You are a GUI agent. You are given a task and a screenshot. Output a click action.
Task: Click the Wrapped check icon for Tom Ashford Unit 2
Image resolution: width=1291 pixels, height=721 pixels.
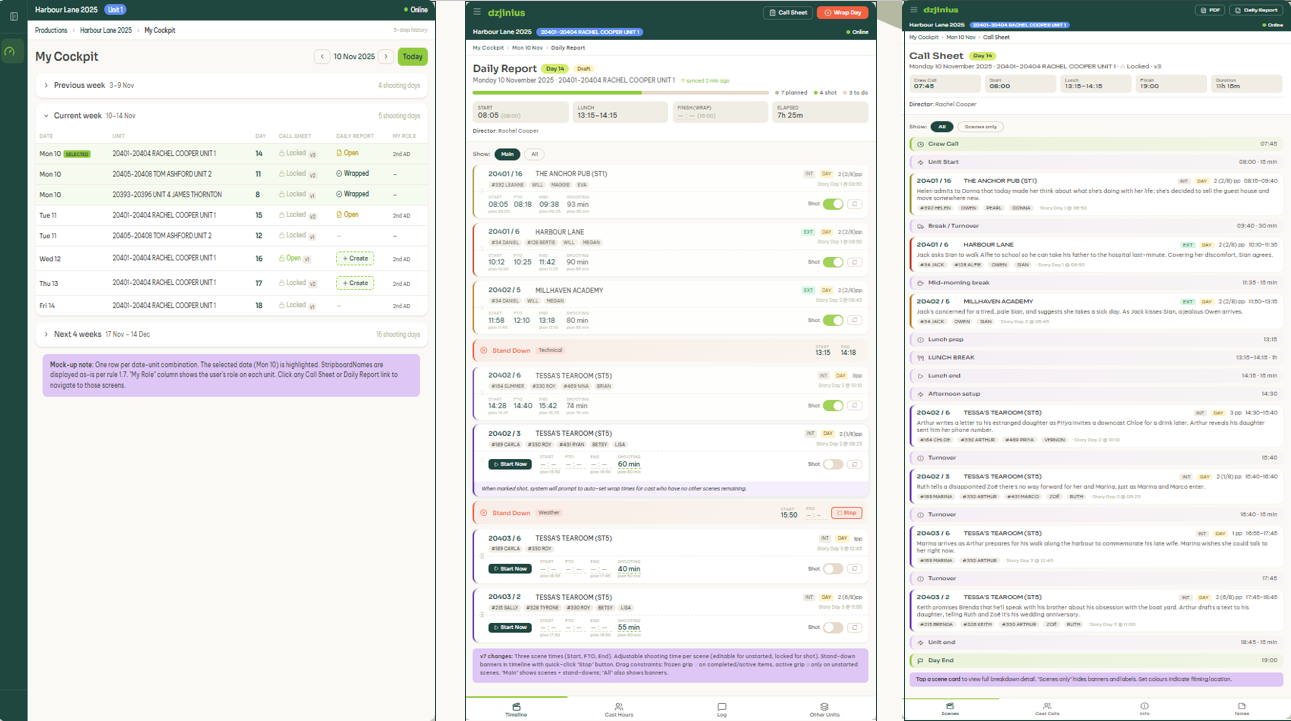tap(339, 173)
